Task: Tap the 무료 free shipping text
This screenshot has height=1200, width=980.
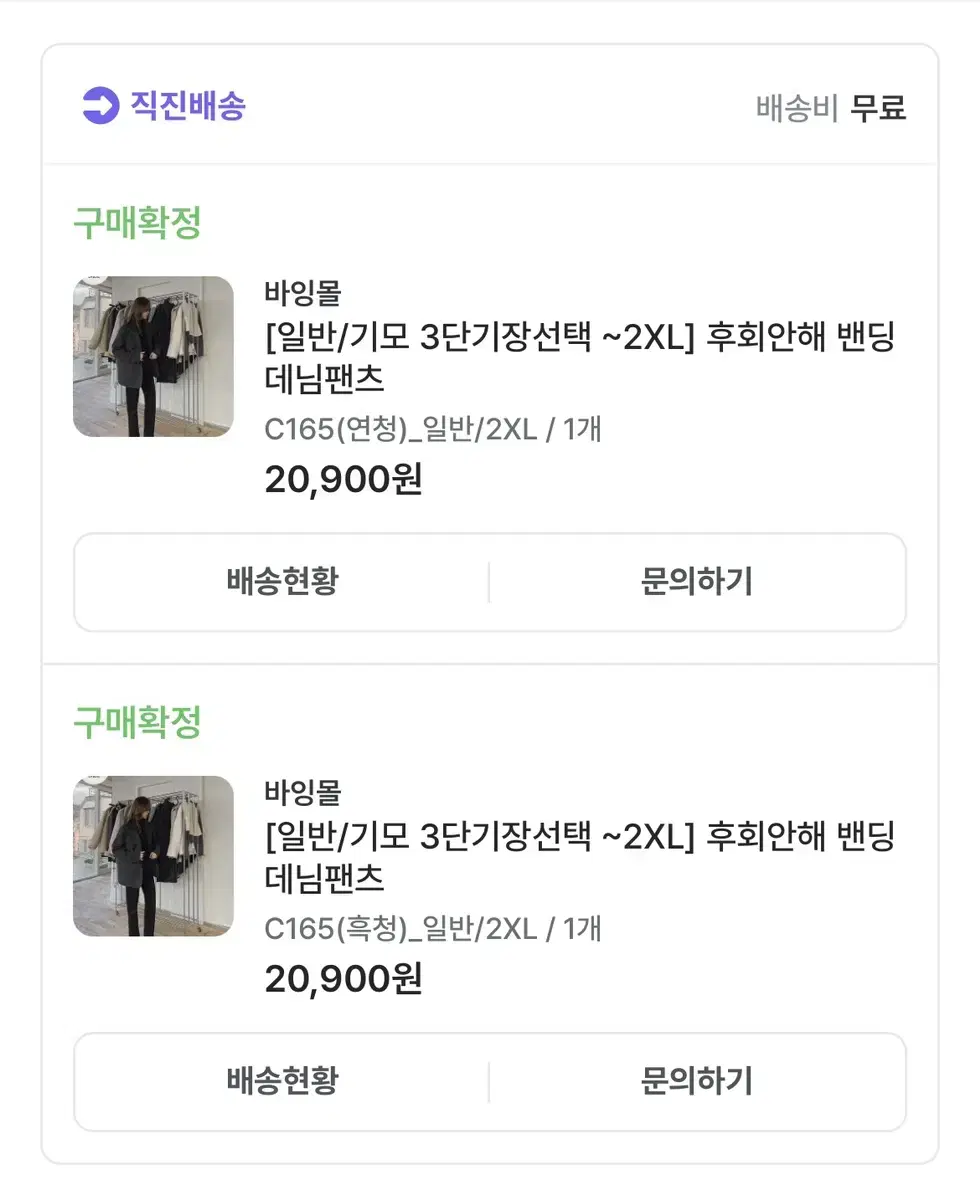Action: pos(878,108)
